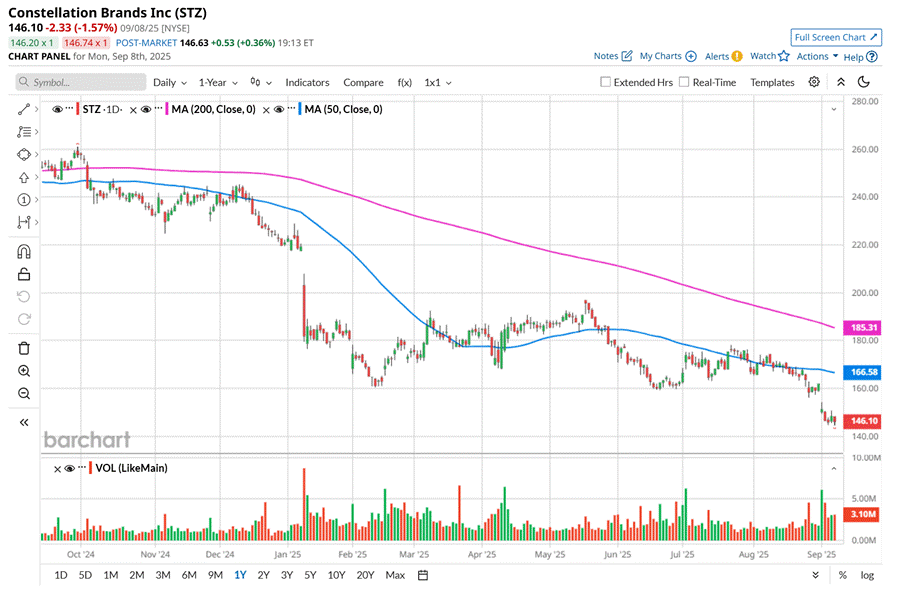The width and height of the screenshot is (902, 591).
Task: Open the Daily frequency dropdown
Action: pyautogui.click(x=170, y=82)
